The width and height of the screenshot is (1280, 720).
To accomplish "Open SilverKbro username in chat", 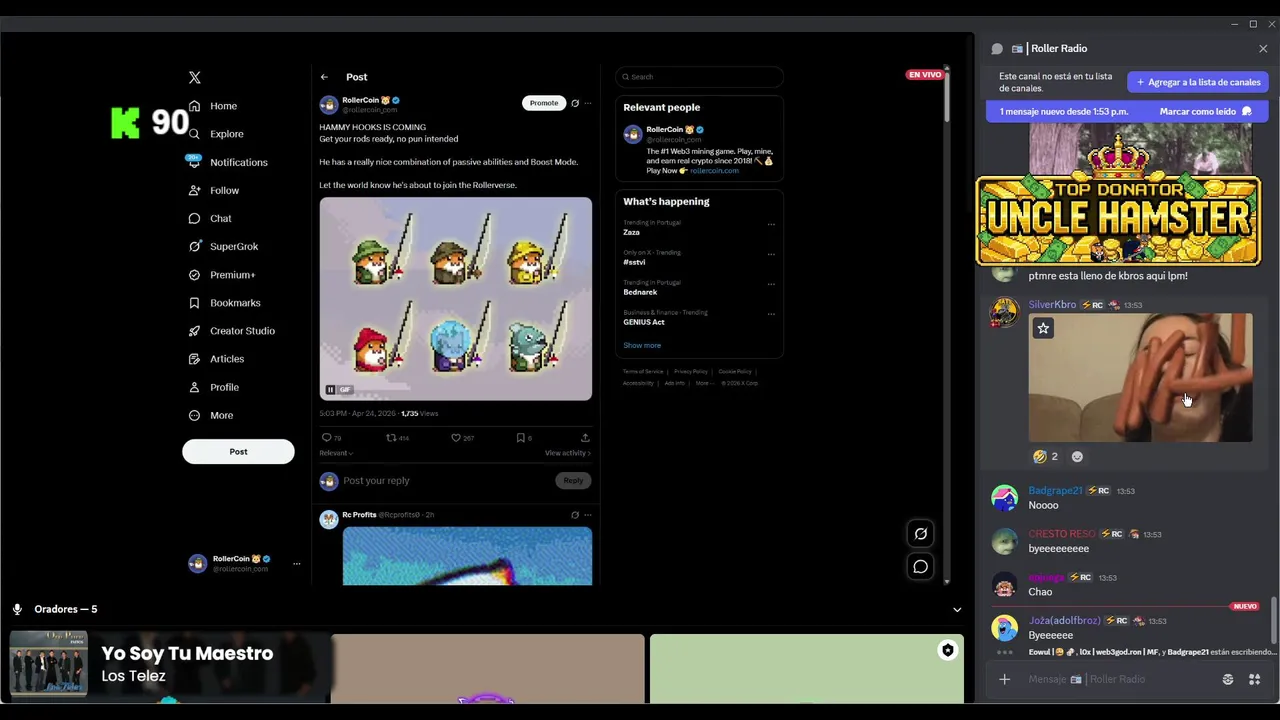I will tap(1052, 305).
